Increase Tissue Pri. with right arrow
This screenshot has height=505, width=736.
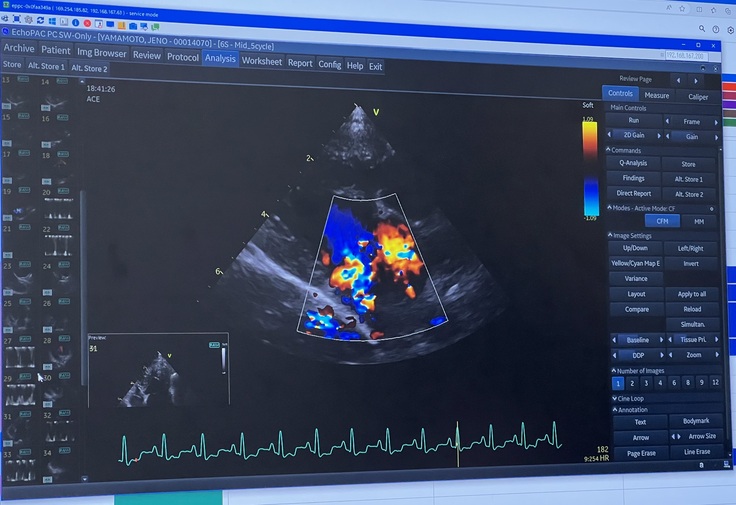pos(718,340)
